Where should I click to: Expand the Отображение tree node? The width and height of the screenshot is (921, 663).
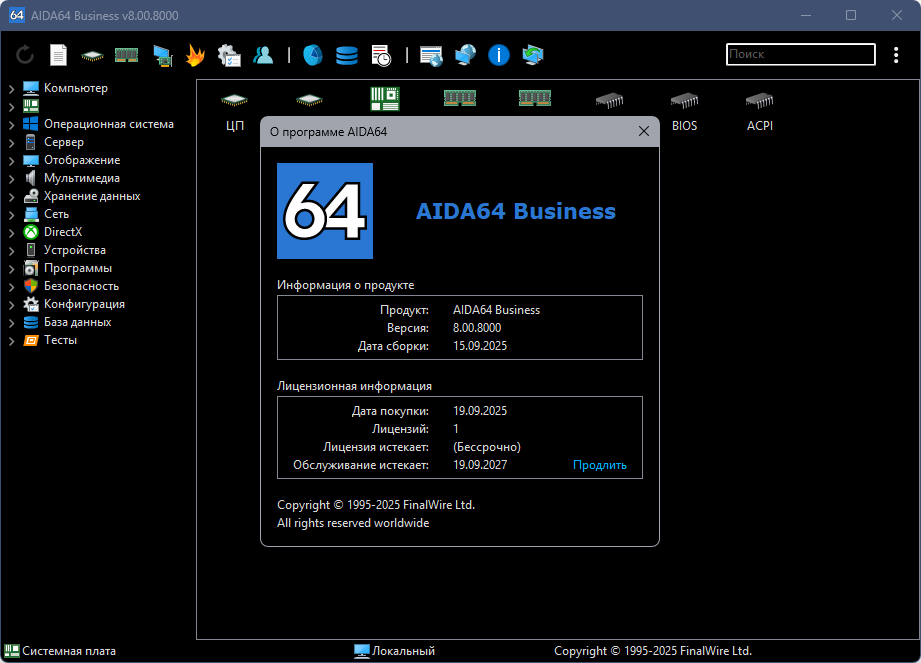tap(11, 161)
